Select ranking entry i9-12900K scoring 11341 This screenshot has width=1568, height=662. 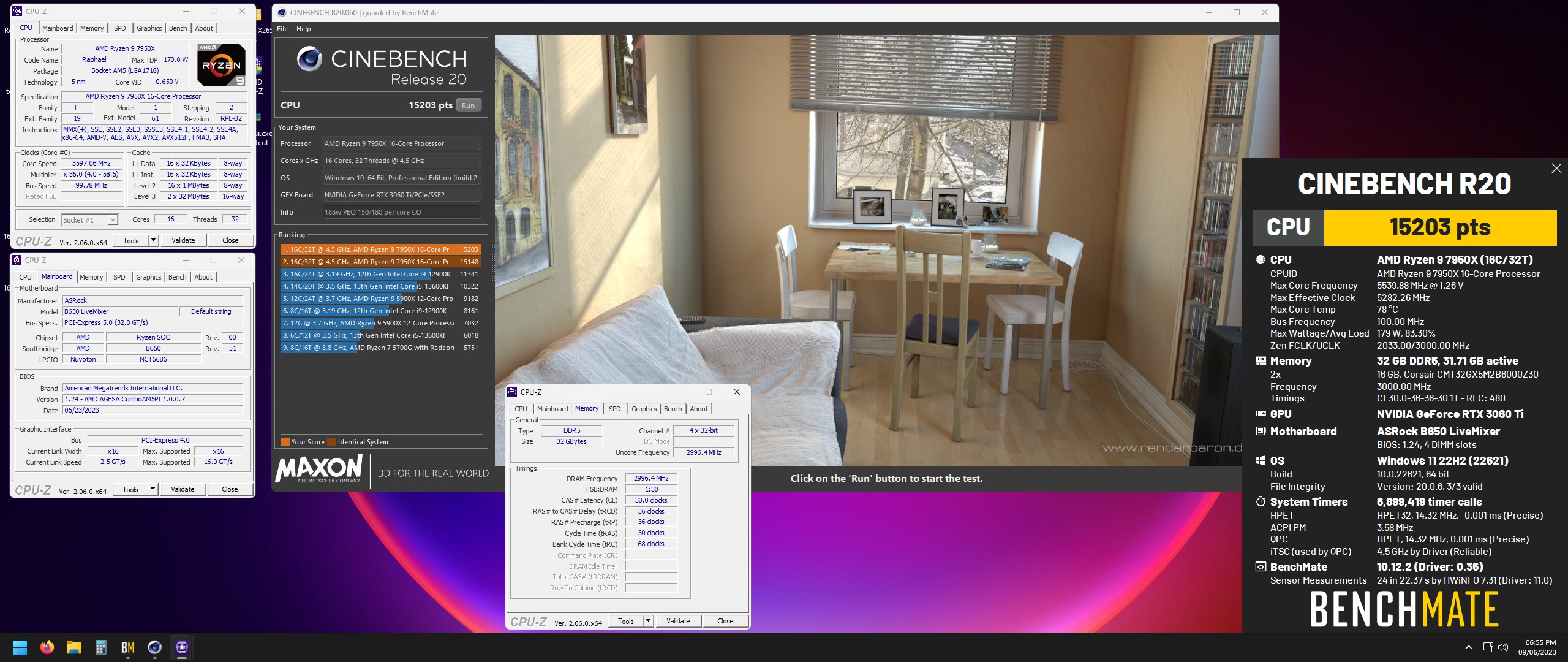[380, 274]
